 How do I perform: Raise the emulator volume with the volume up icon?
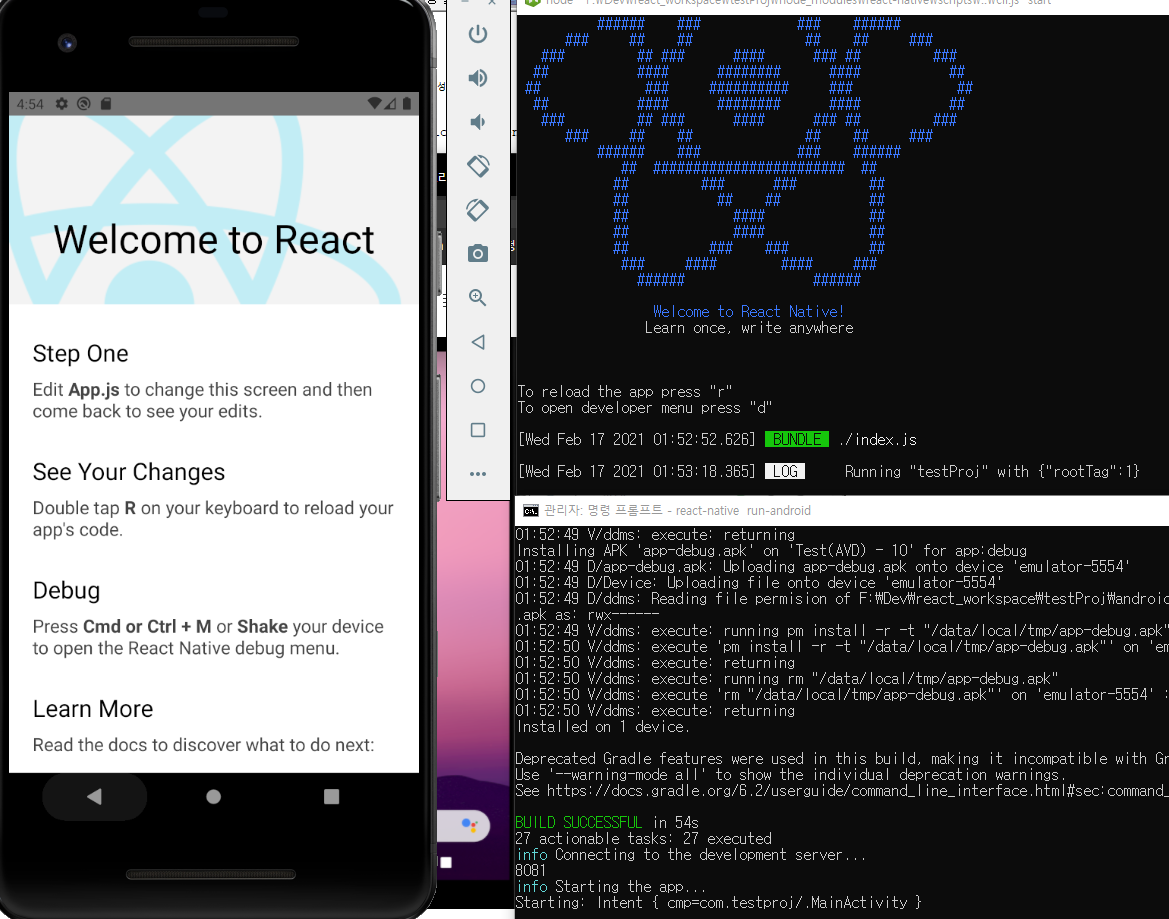click(478, 78)
